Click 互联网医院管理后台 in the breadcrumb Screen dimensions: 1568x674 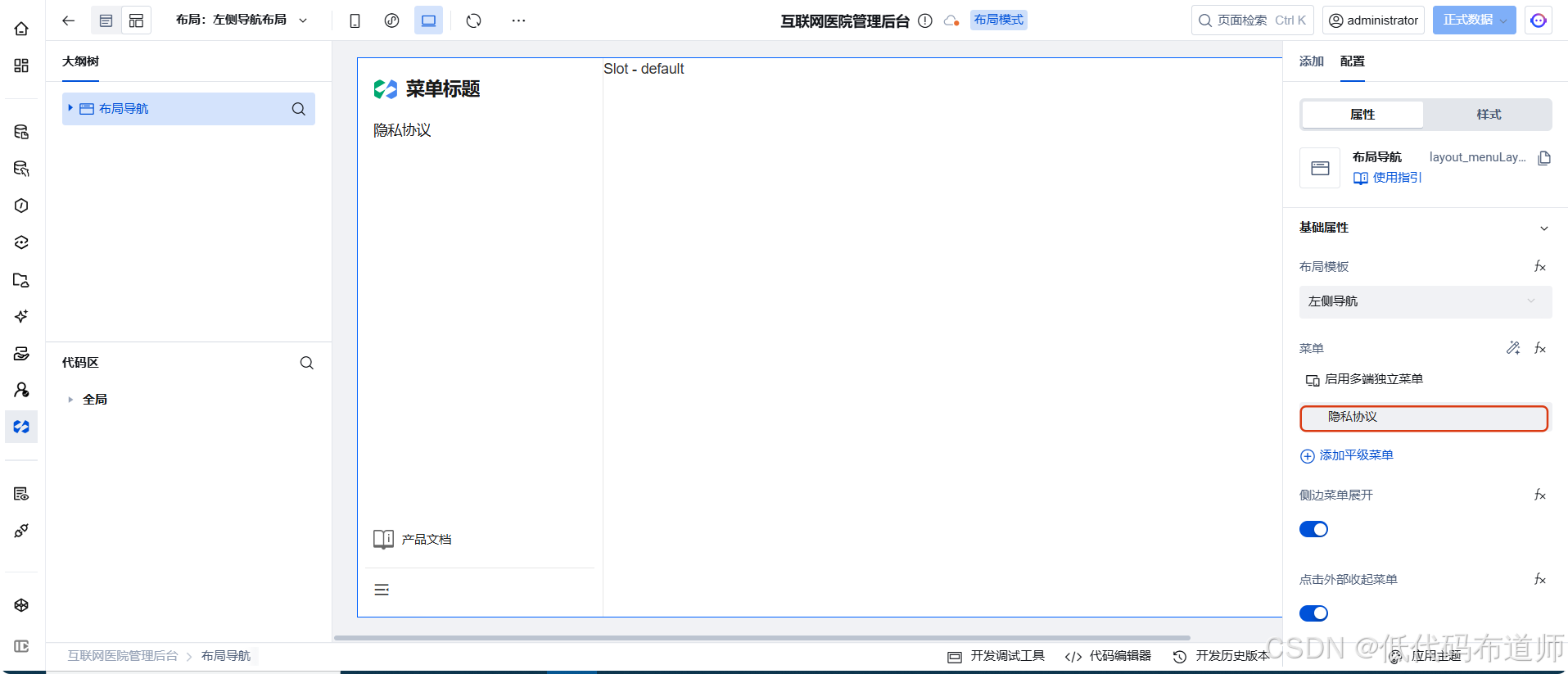point(122,656)
